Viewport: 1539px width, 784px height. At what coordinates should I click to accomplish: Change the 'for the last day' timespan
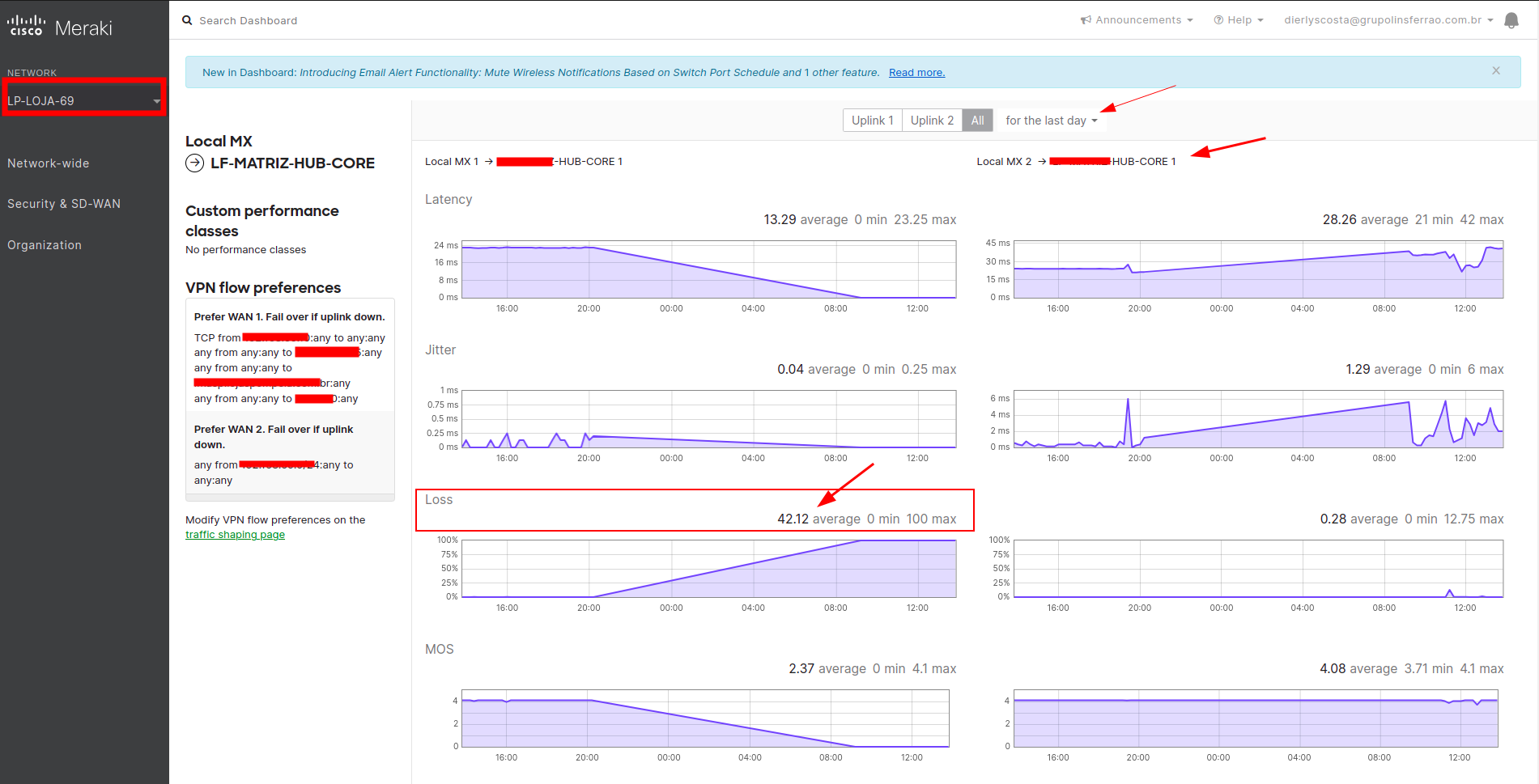1051,121
